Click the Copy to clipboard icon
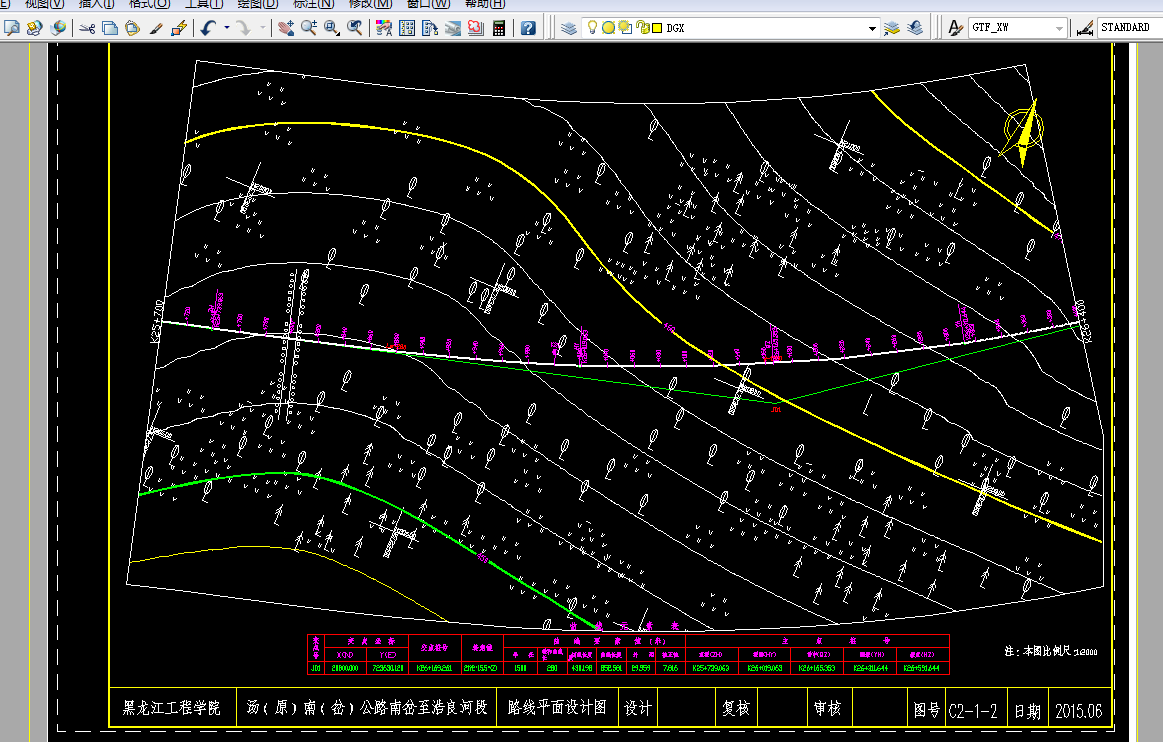Screen dimensions: 1163x742 [x=110, y=28]
